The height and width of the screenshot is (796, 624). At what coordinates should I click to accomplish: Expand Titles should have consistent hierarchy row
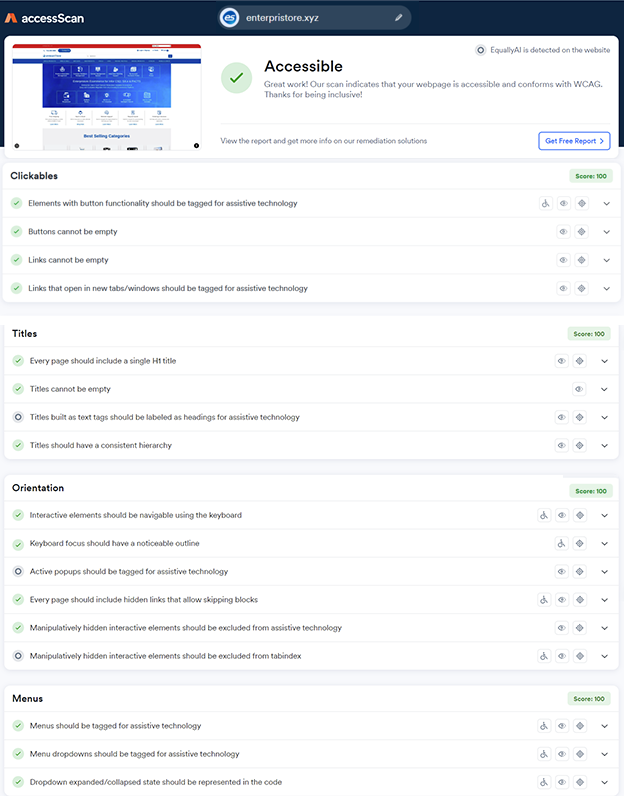tap(604, 446)
